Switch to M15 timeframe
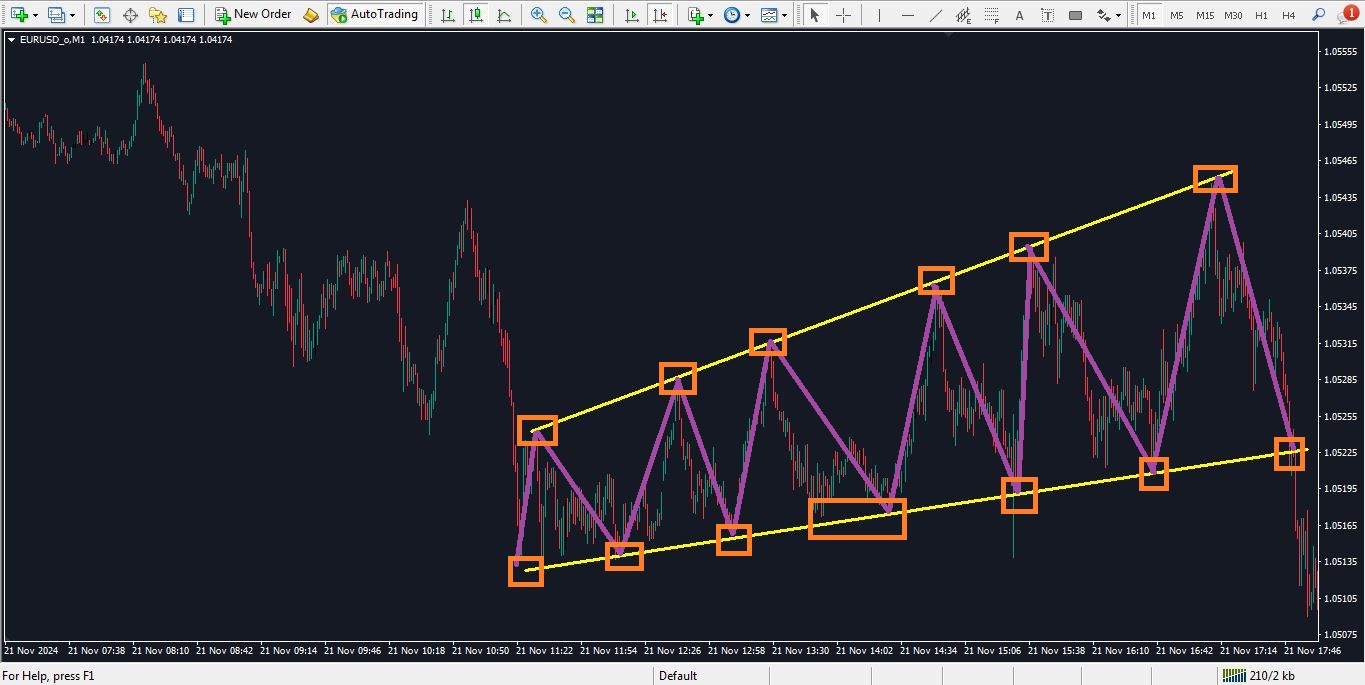The width and height of the screenshot is (1365, 685). (1204, 15)
